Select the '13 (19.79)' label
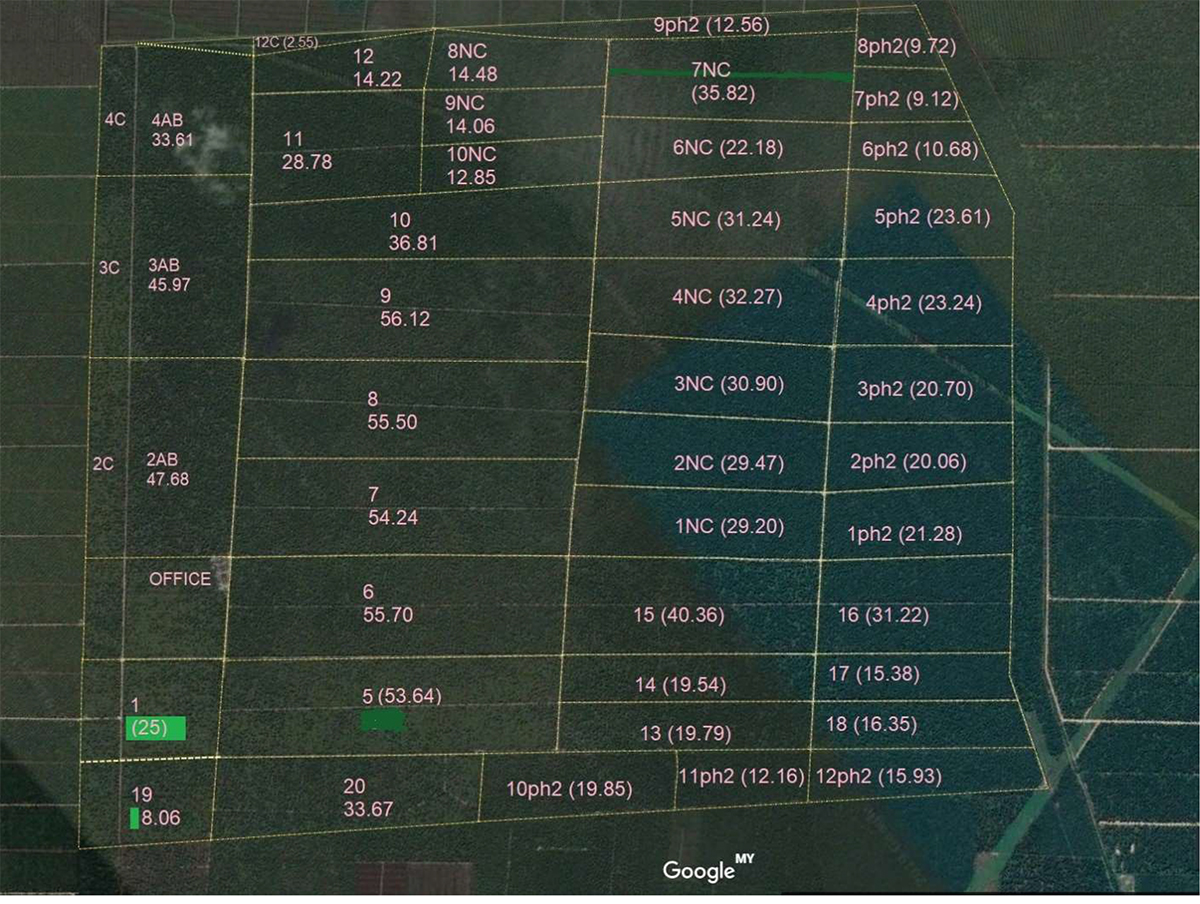This screenshot has height=904, width=1200. tap(685, 734)
